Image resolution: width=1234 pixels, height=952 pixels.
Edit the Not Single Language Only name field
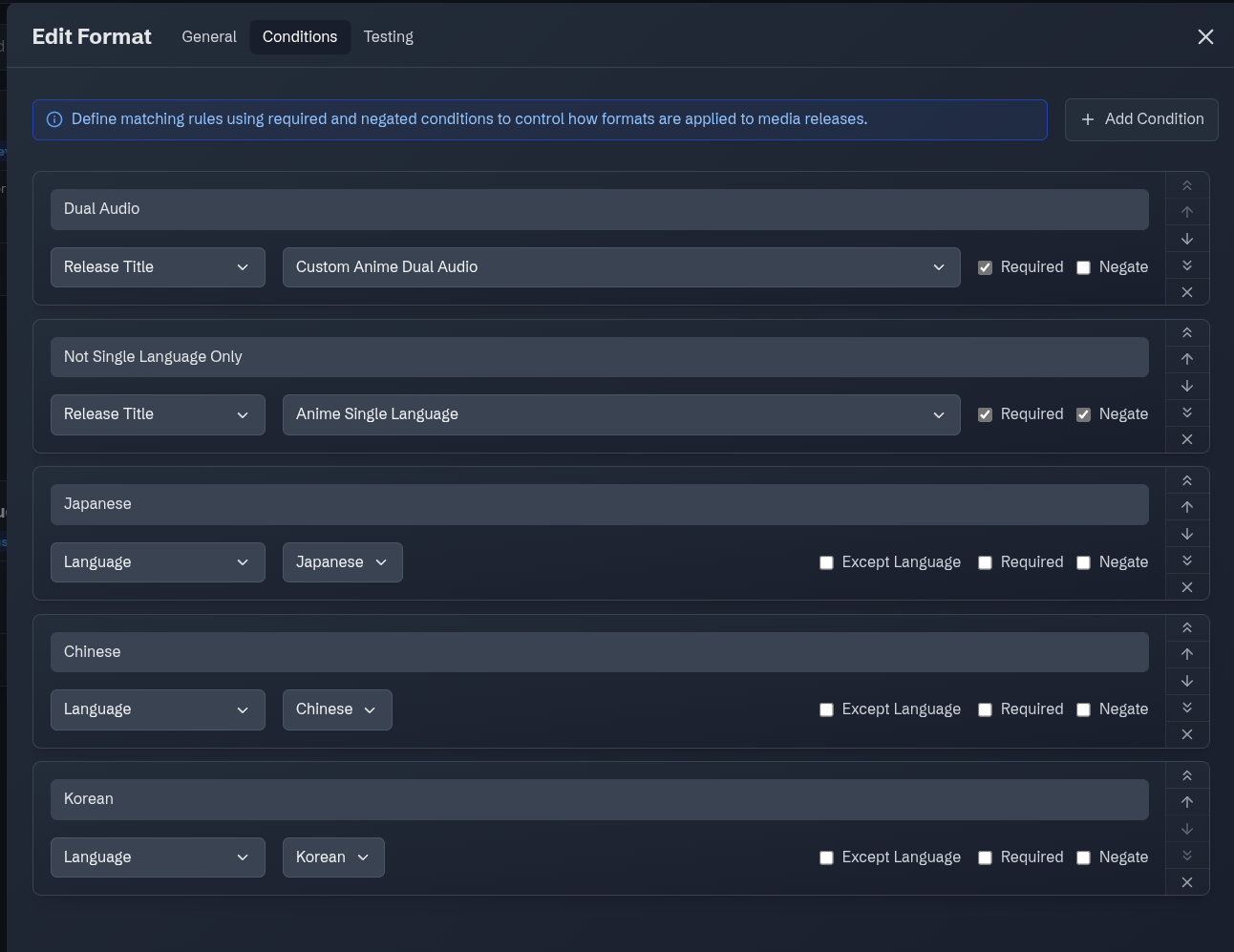pos(599,357)
